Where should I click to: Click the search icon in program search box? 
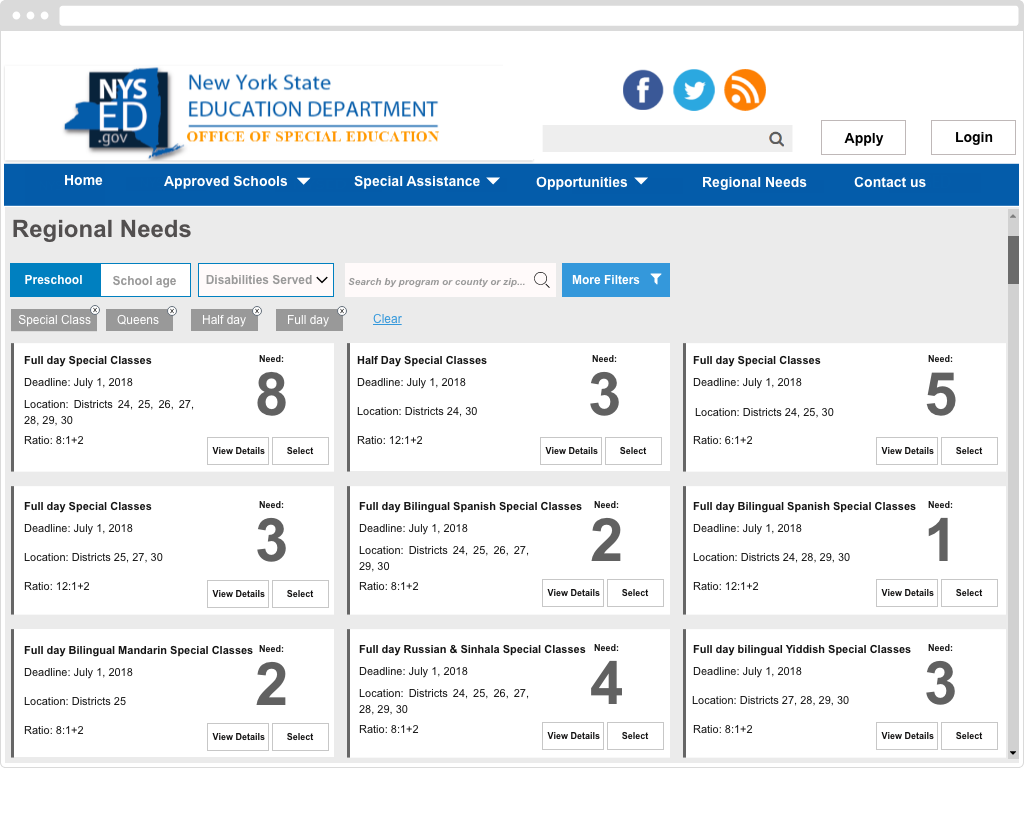542,280
